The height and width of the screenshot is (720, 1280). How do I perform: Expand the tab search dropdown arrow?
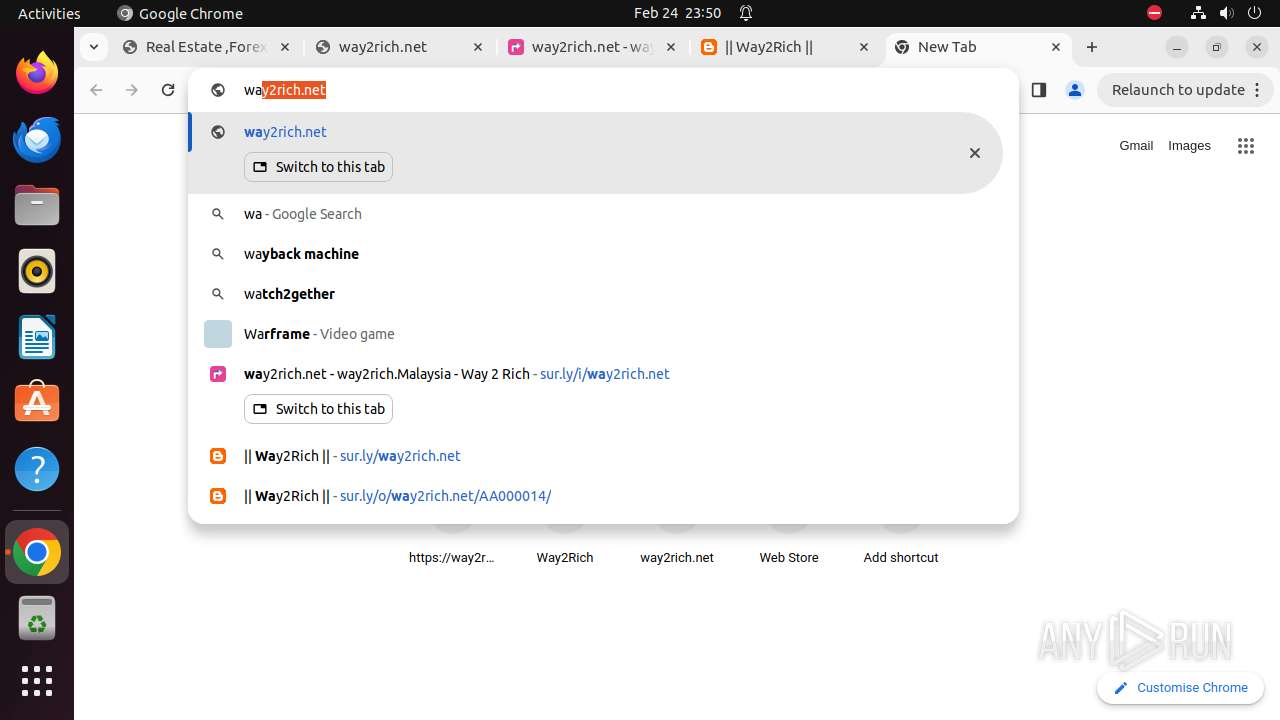click(x=93, y=47)
